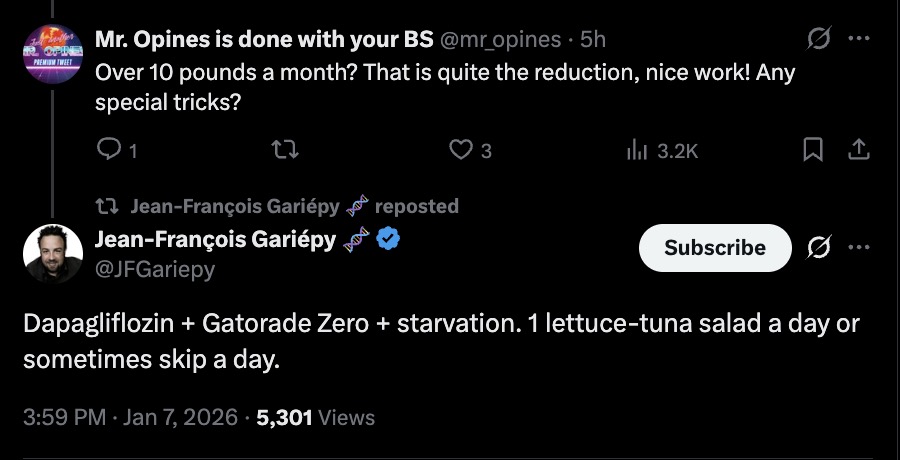
Task: Subscribe to Jean-François Gariépy
Action: [x=715, y=248]
